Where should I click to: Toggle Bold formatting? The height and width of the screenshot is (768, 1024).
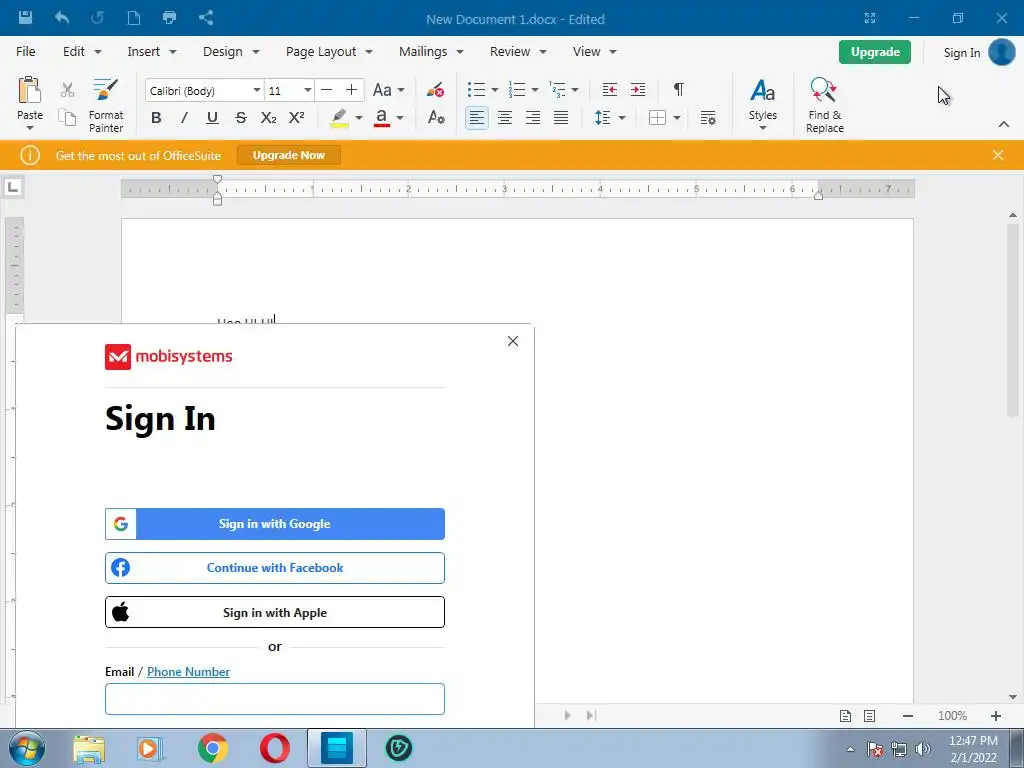point(156,118)
